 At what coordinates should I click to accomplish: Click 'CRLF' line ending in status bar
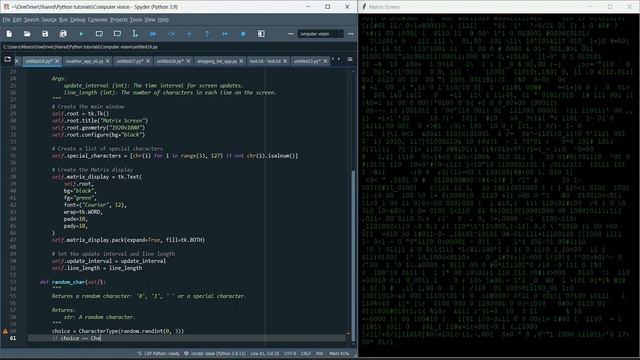(x=306, y=353)
